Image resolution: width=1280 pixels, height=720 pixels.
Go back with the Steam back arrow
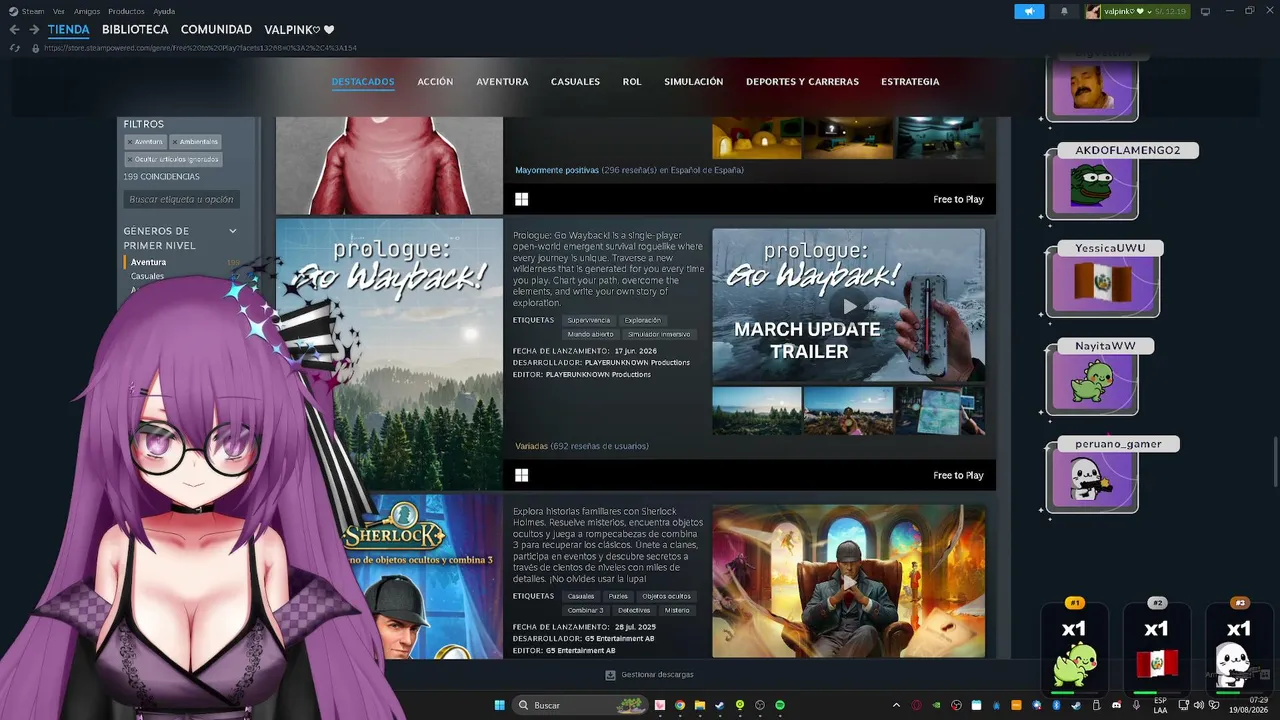(14, 30)
